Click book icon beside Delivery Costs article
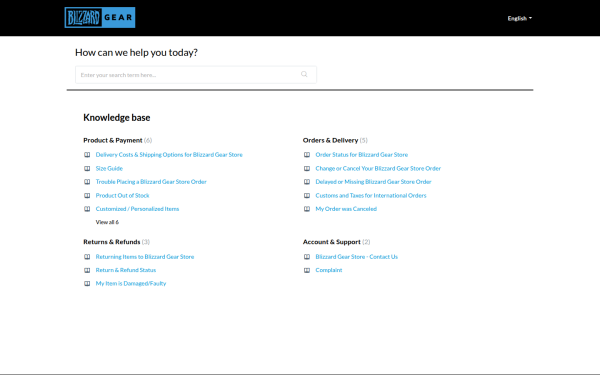Screen dimensions: 600x375 tap(87, 155)
